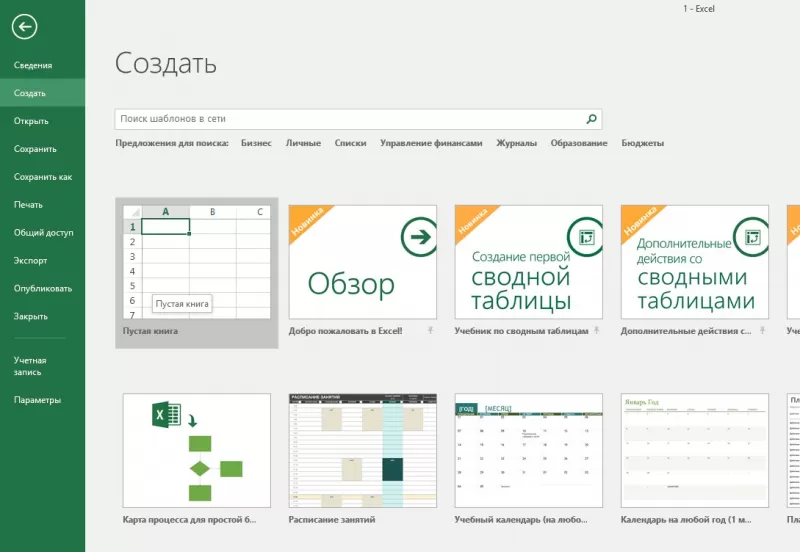Click the 'Календарь на любой год (1 м...' caption
Viewport: 800px width, 552px height.
(x=686, y=520)
